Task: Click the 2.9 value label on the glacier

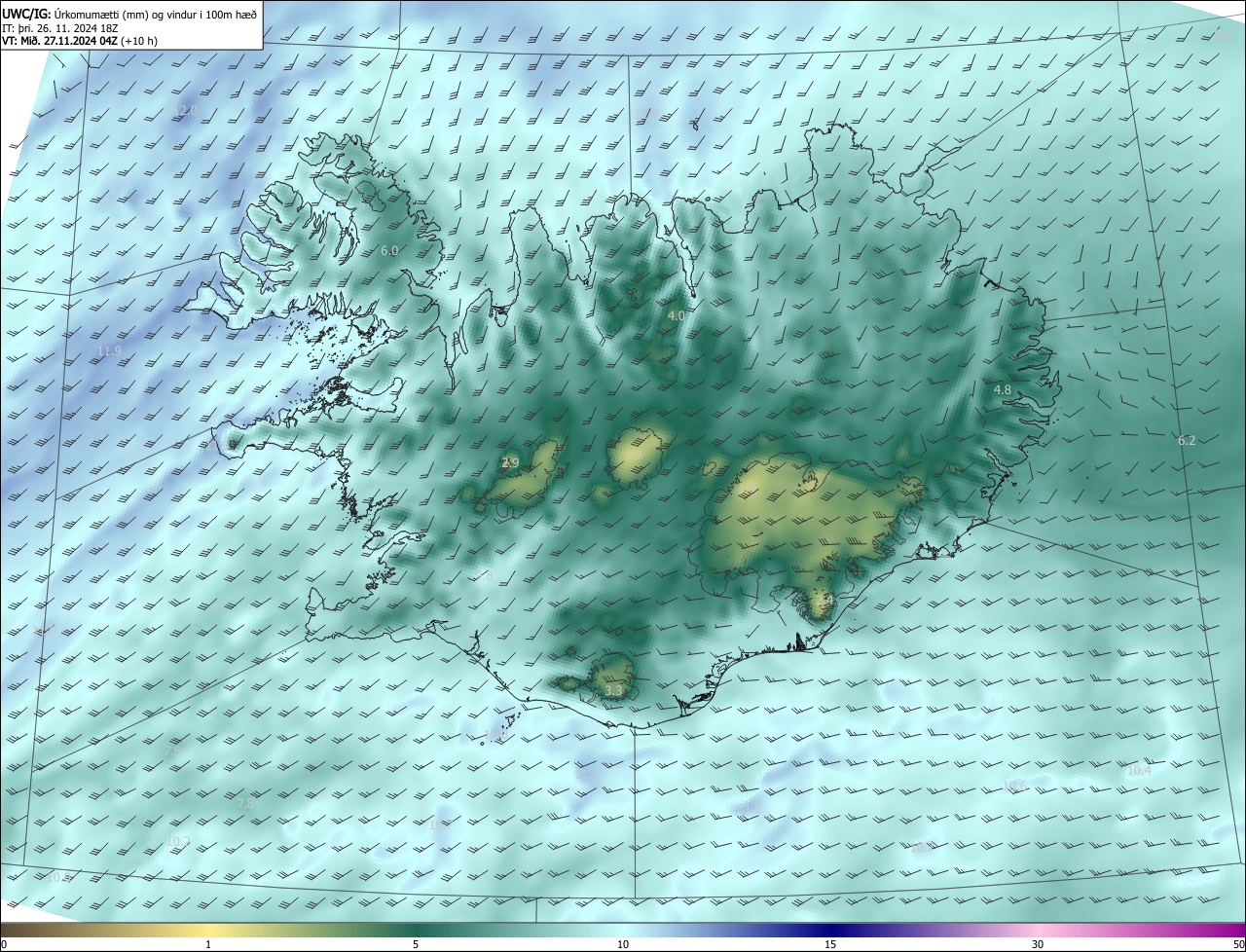Action: [x=510, y=462]
